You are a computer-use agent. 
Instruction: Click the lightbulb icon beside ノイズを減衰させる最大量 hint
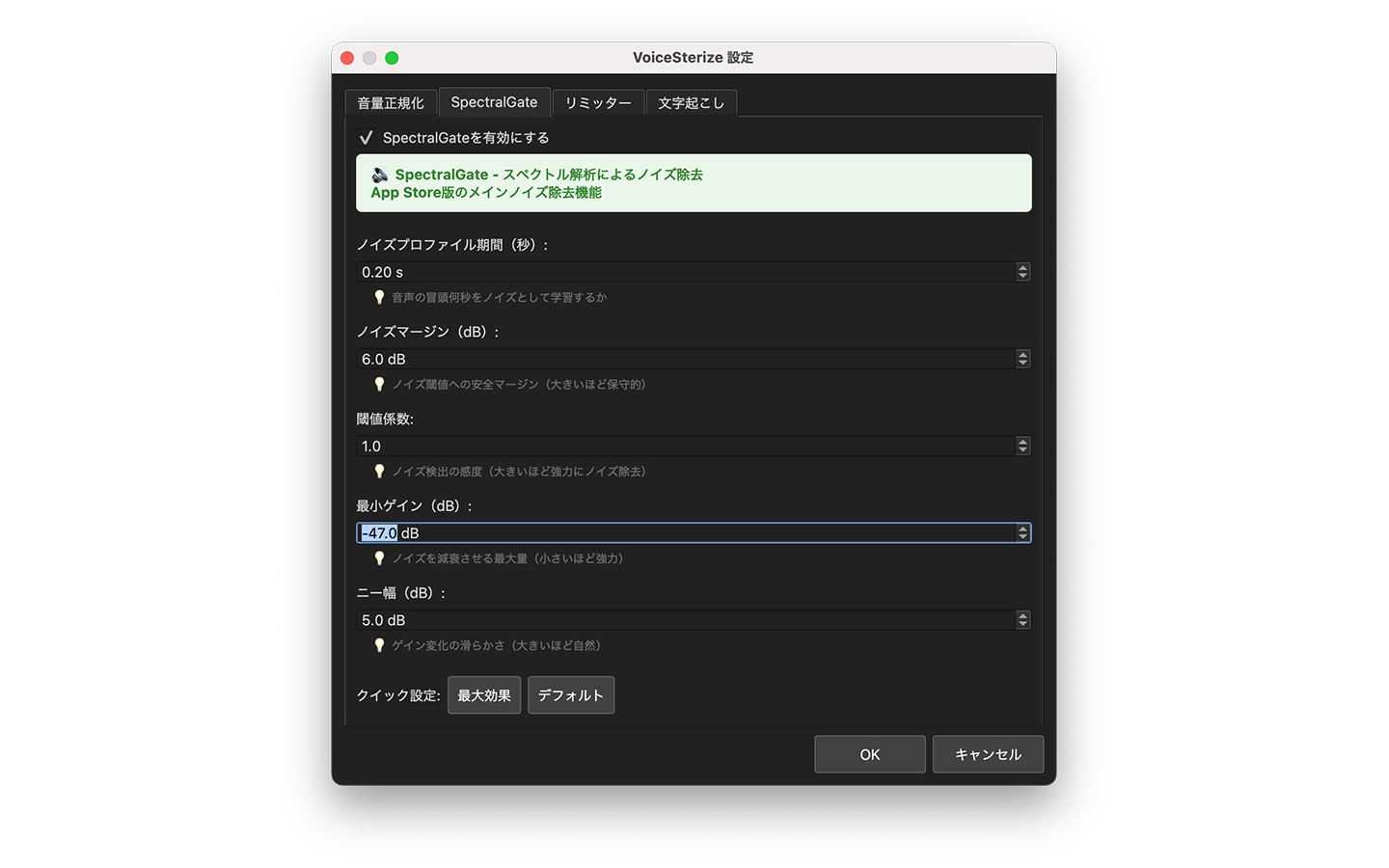379,558
